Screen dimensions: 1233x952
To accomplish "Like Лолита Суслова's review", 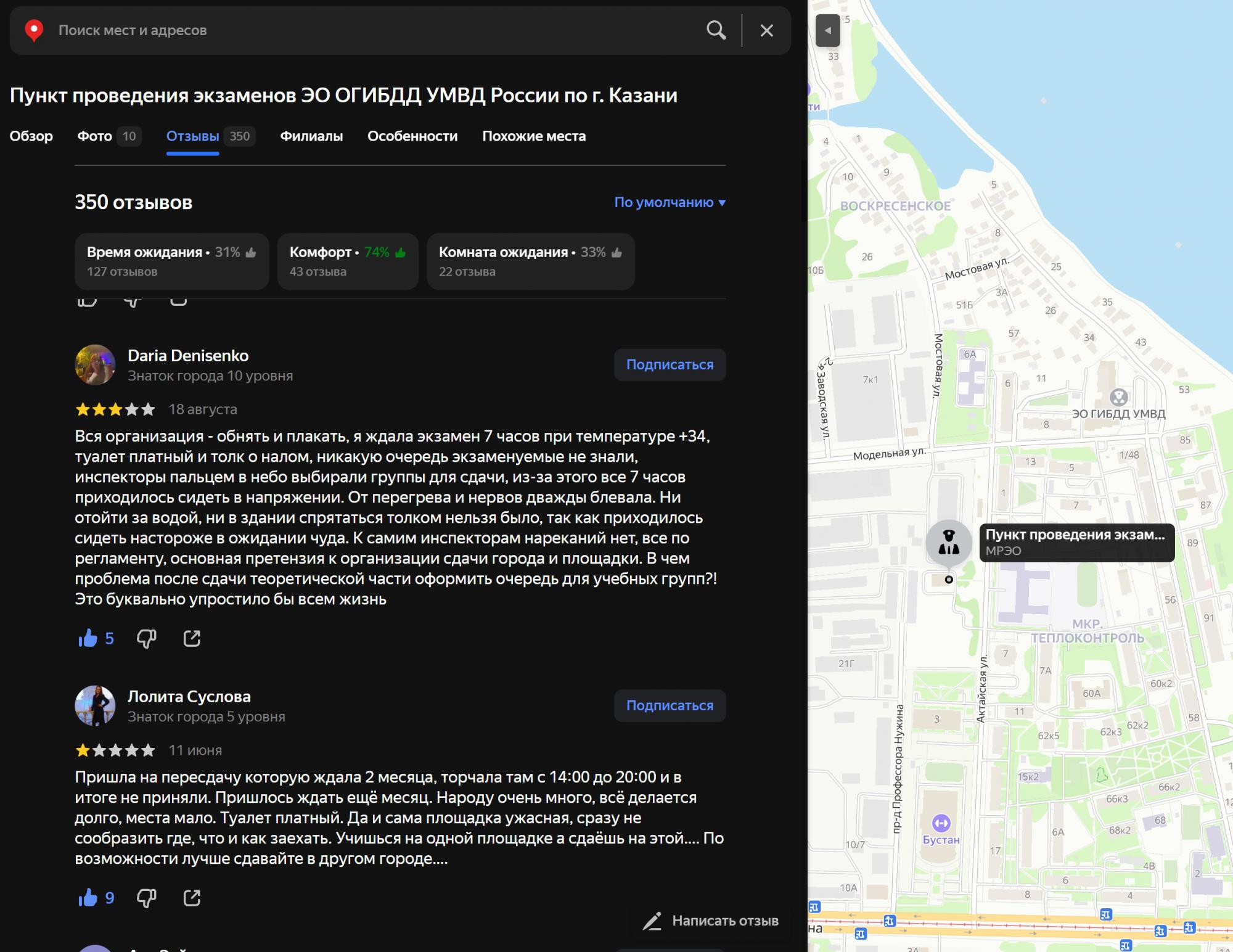I will click(88, 898).
